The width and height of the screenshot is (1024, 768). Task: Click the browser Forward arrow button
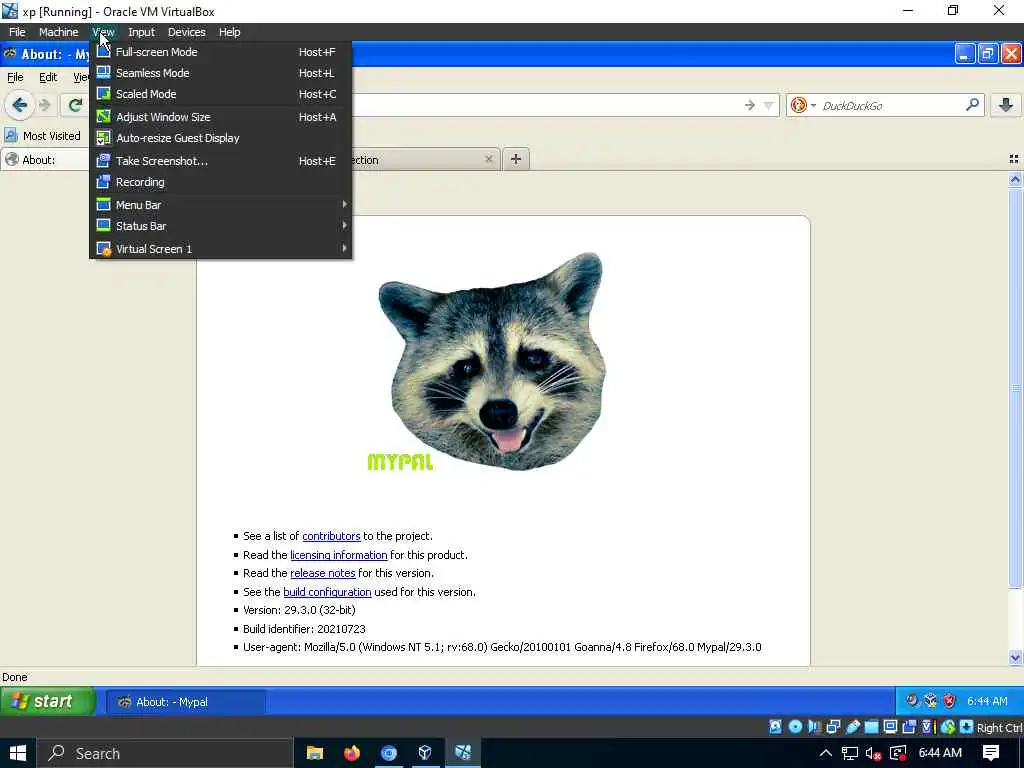click(x=45, y=105)
